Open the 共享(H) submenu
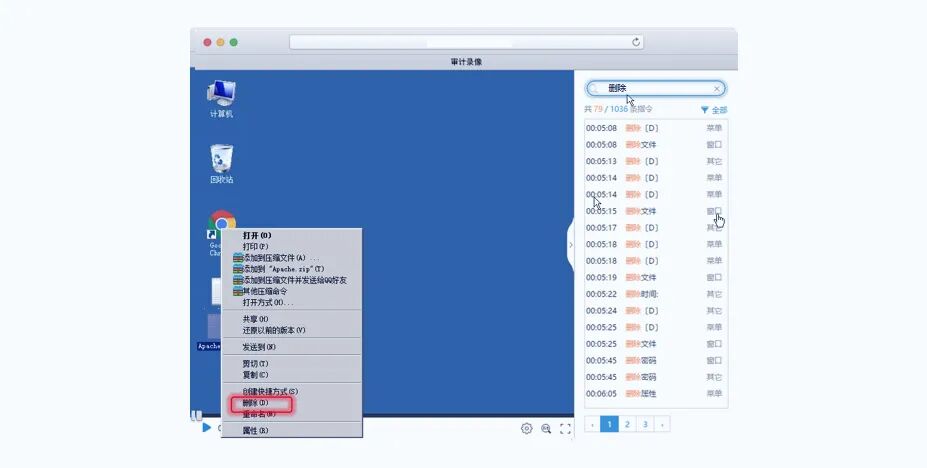This screenshot has width=927, height=468. pos(291,319)
